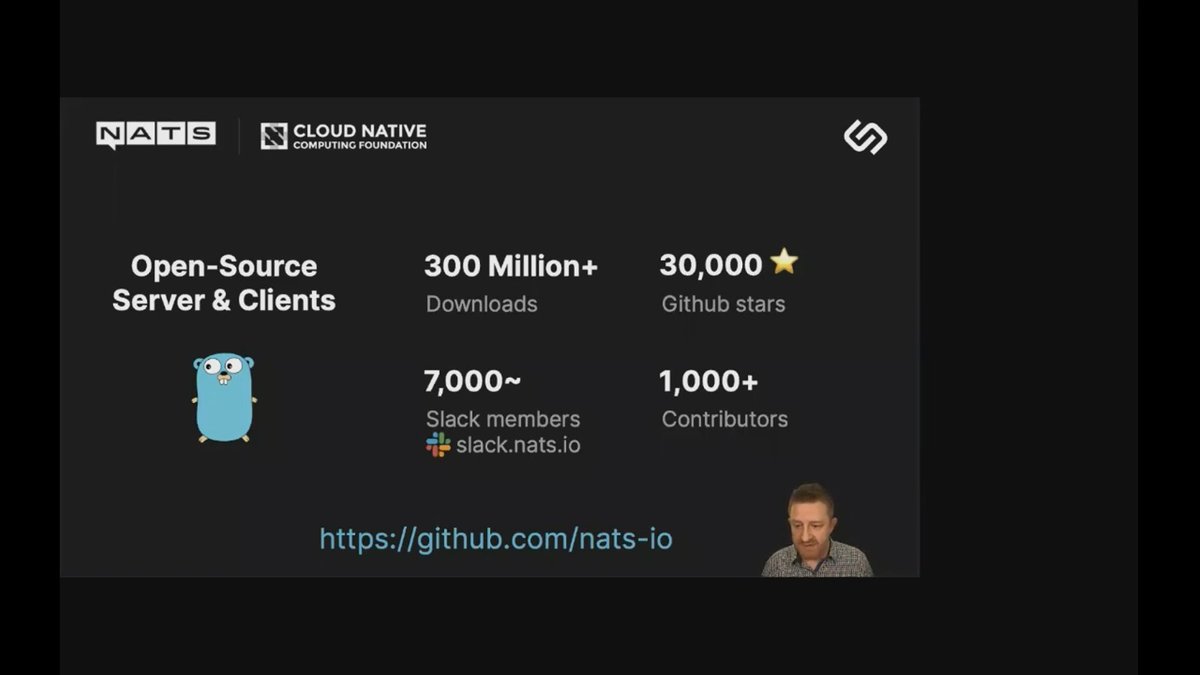Image resolution: width=1200 pixels, height=675 pixels.
Task: Open the slack.nats.io link
Action: 518,445
